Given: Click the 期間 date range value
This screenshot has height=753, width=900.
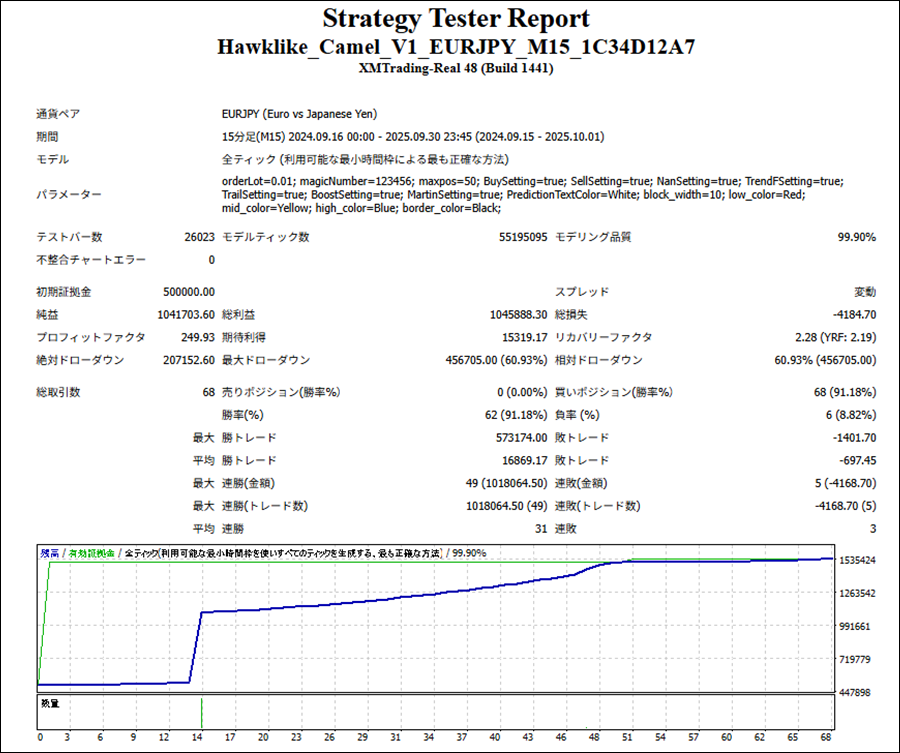Looking at the screenshot, I should 412,137.
